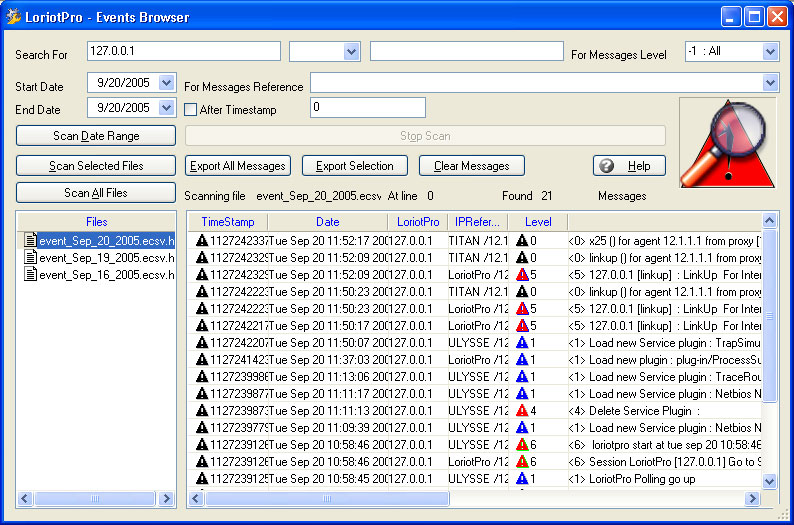Sort by TimeStamp column header
Screen dimensions: 794x525
pos(228,222)
